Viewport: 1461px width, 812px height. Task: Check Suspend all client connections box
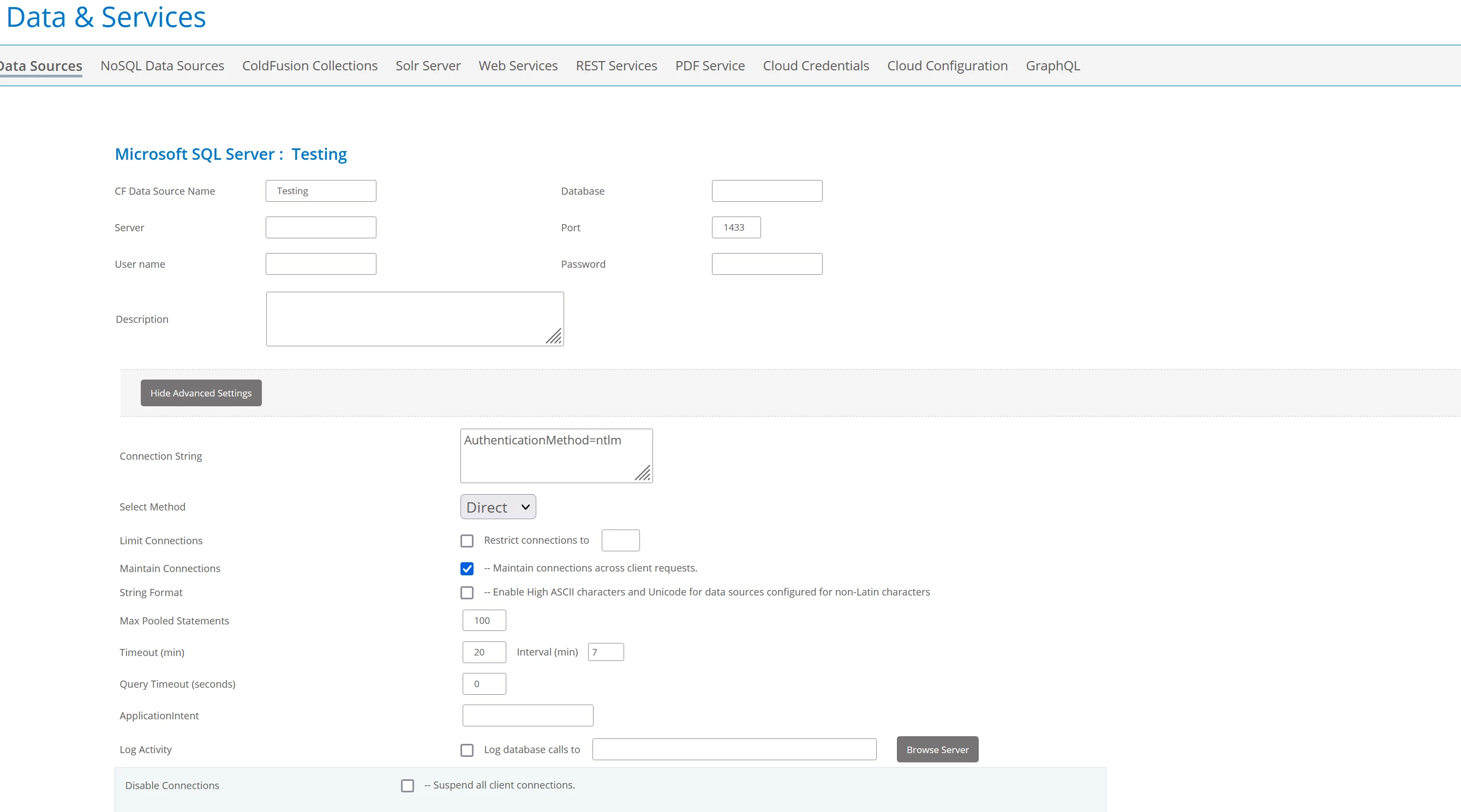coord(407,786)
